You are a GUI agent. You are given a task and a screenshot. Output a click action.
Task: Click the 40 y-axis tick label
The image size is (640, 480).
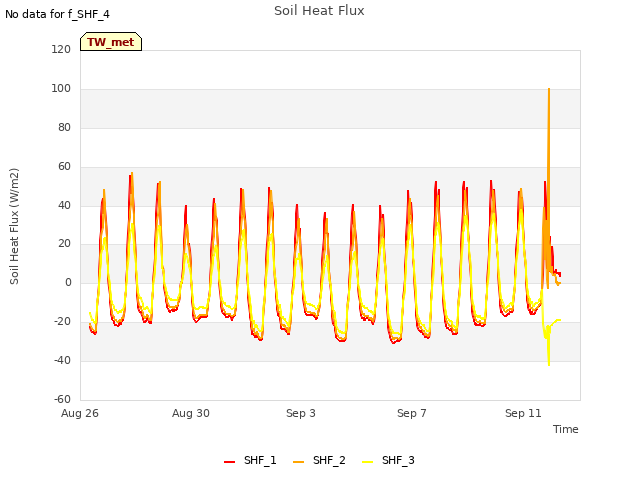tap(64, 205)
